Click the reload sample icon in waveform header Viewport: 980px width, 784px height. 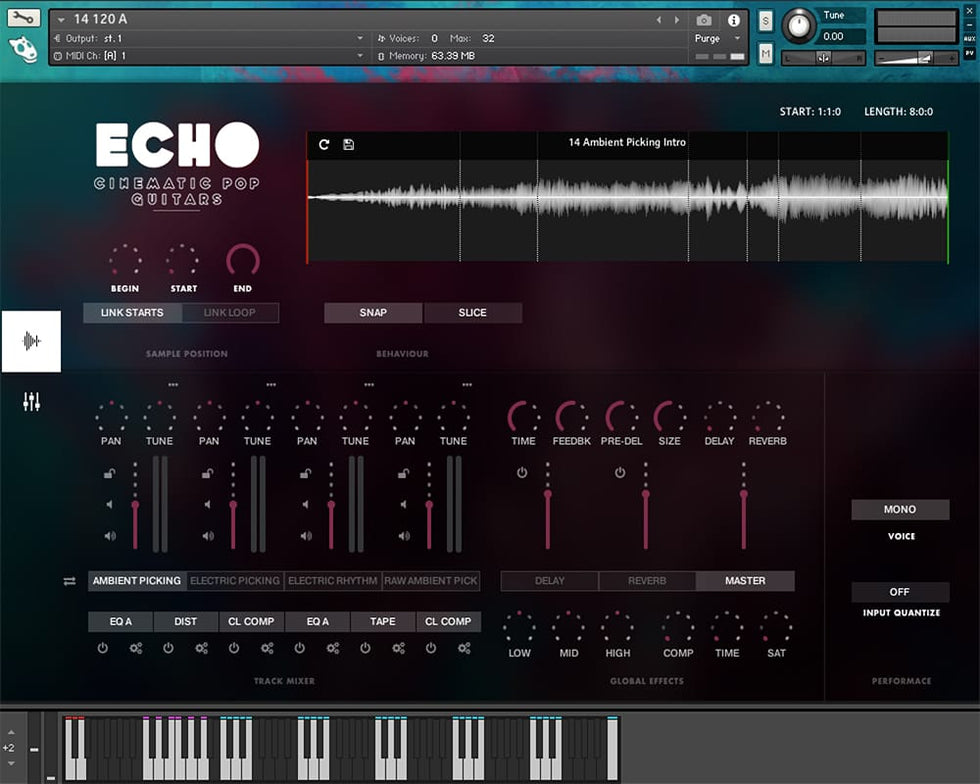click(324, 144)
